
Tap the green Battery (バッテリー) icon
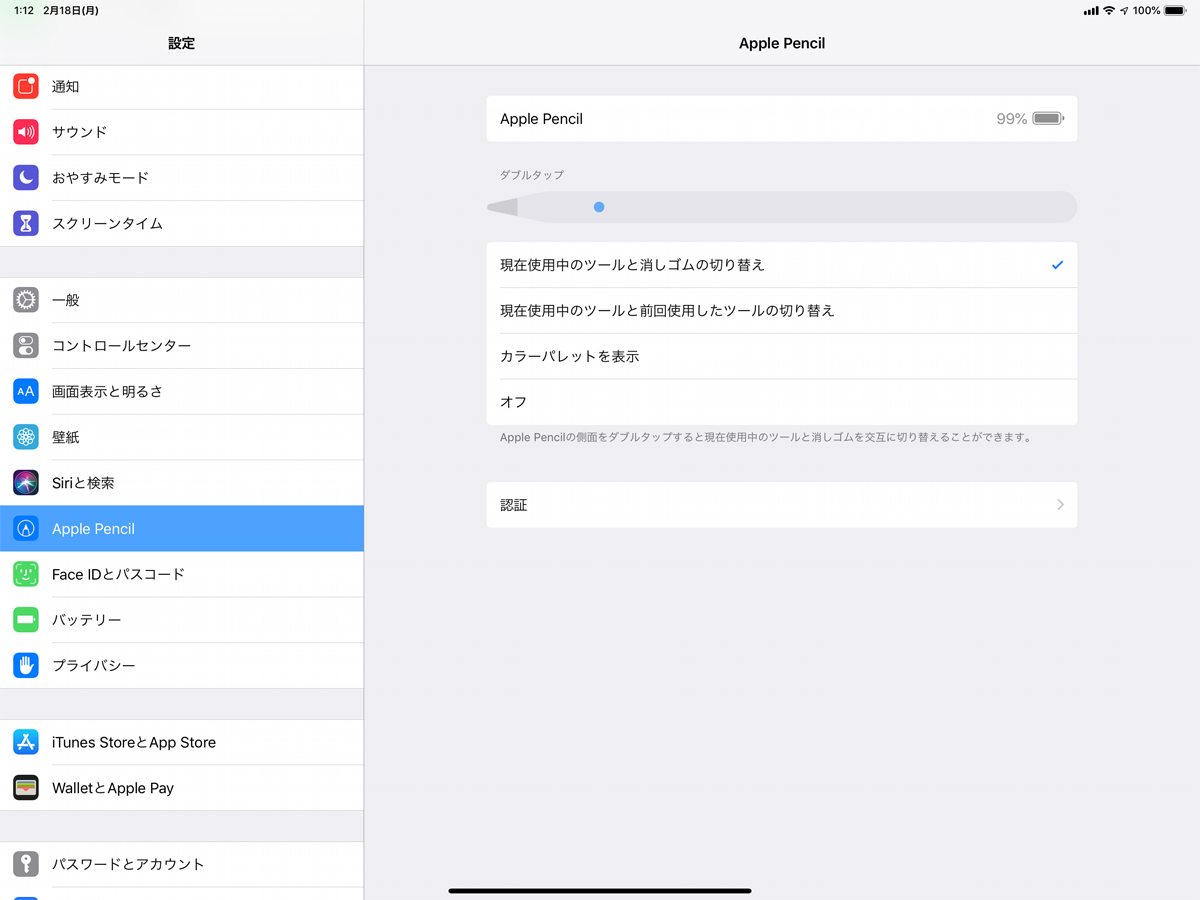[x=26, y=620]
